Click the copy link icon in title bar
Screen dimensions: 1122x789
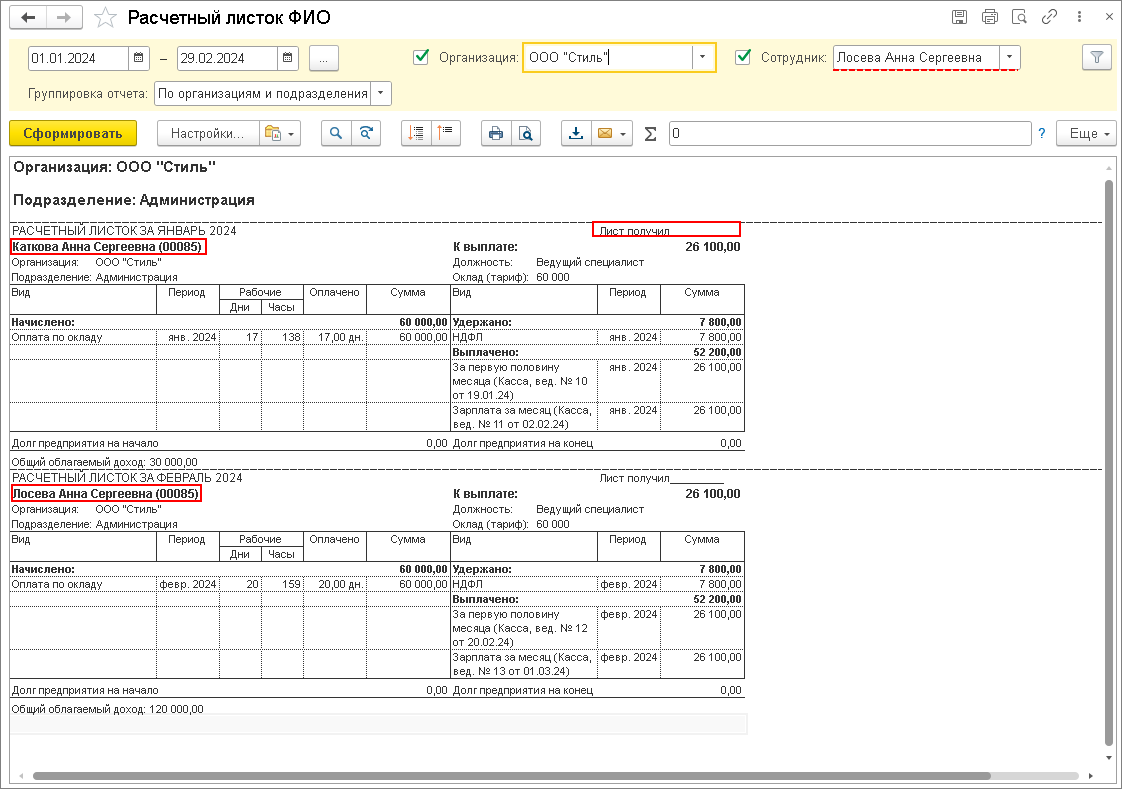click(1049, 17)
